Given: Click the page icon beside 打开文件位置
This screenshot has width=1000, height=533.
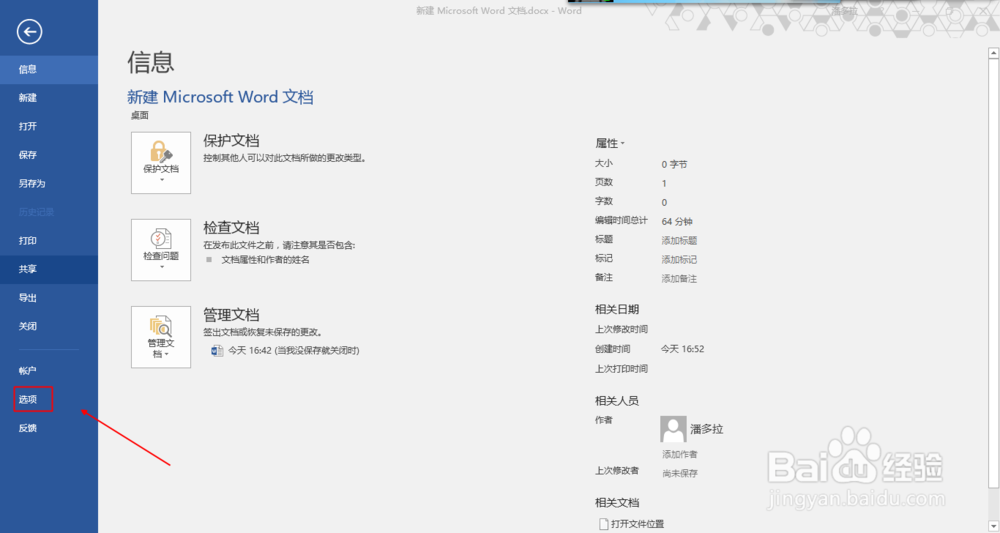Looking at the screenshot, I should [603, 524].
